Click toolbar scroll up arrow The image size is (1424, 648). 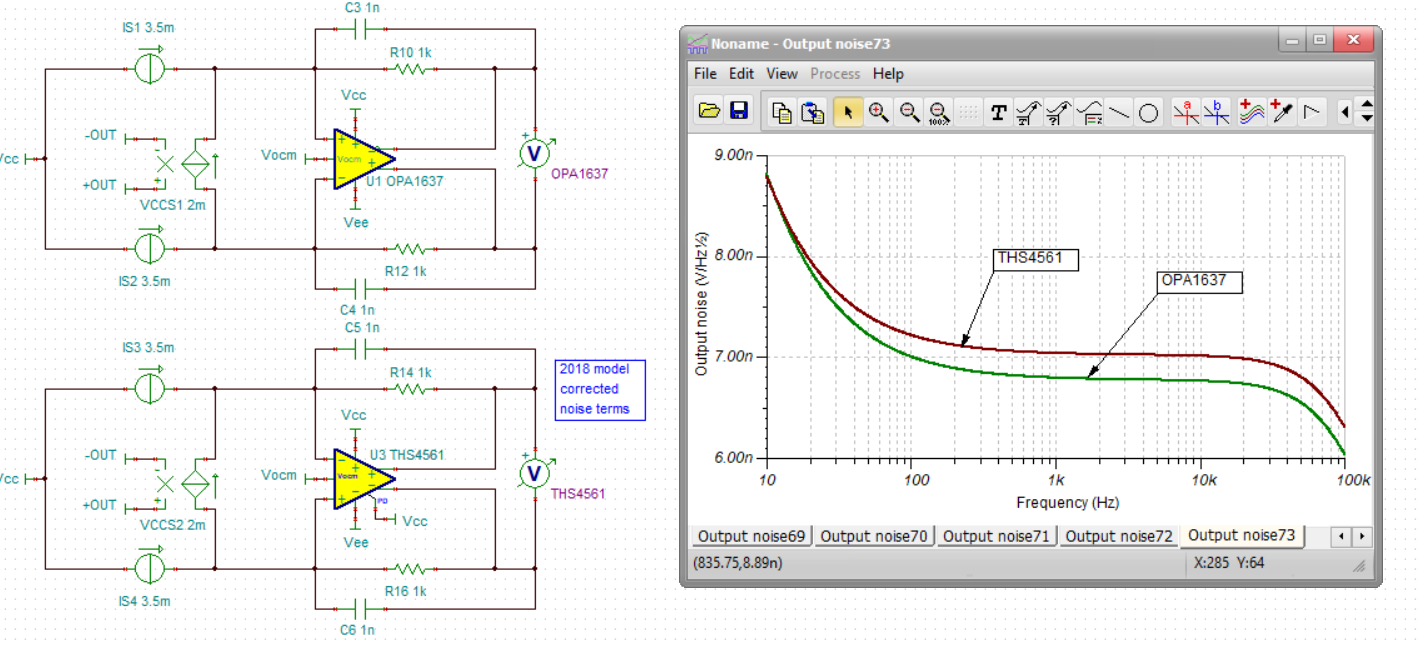(1366, 105)
